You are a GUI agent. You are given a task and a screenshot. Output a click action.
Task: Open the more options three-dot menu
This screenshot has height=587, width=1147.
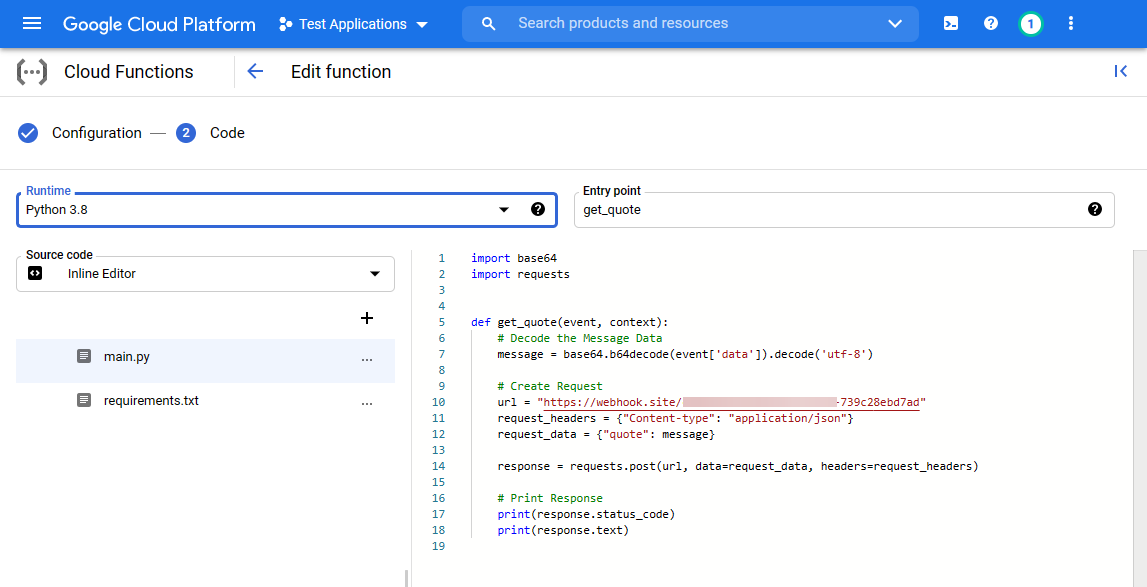(1071, 22)
